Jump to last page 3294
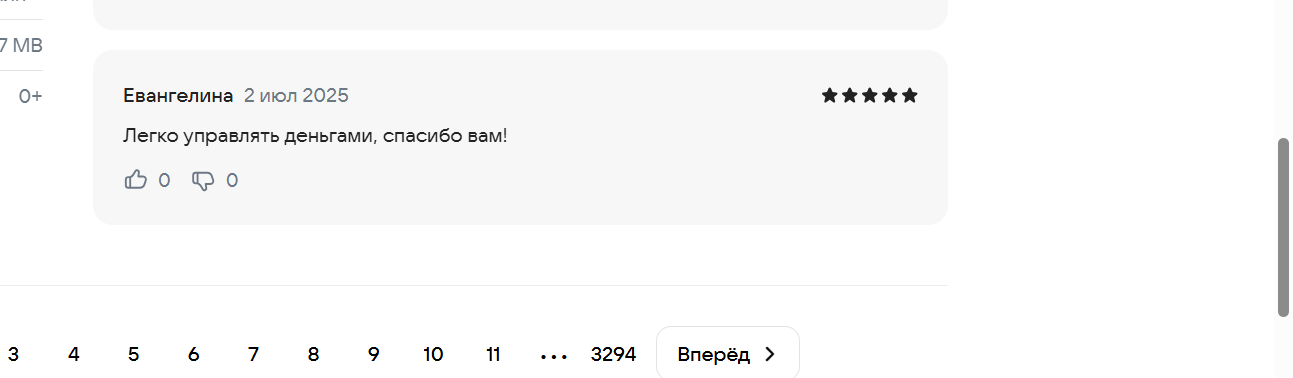 click(x=614, y=354)
